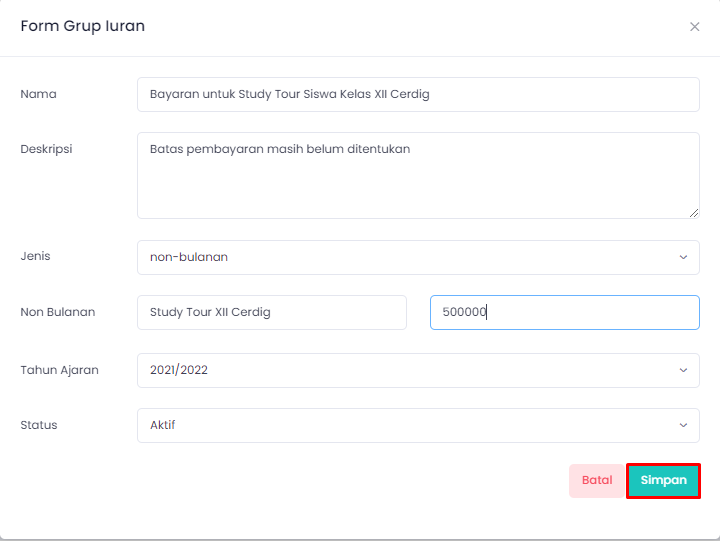Click the Jenis label
The height and width of the screenshot is (541, 720).
pyautogui.click(x=35, y=256)
